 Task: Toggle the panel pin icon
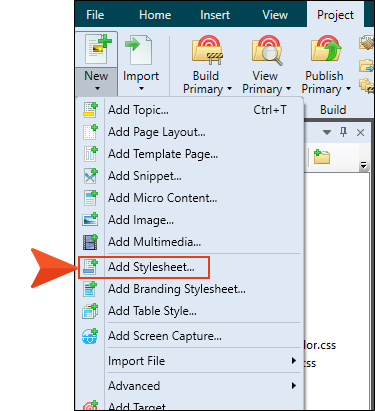point(343,132)
